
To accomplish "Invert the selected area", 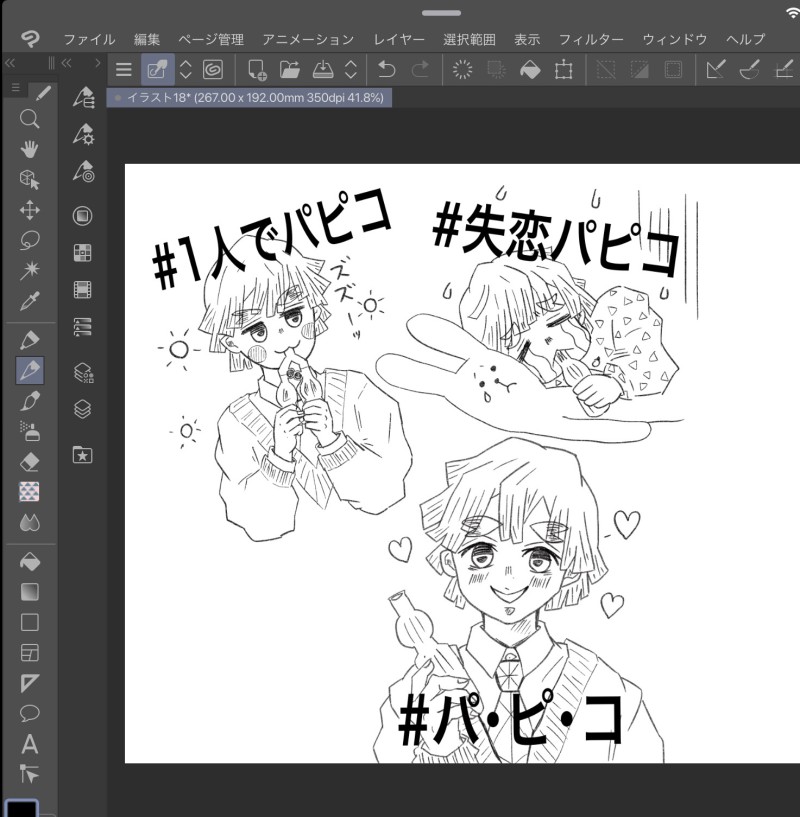I will point(639,69).
